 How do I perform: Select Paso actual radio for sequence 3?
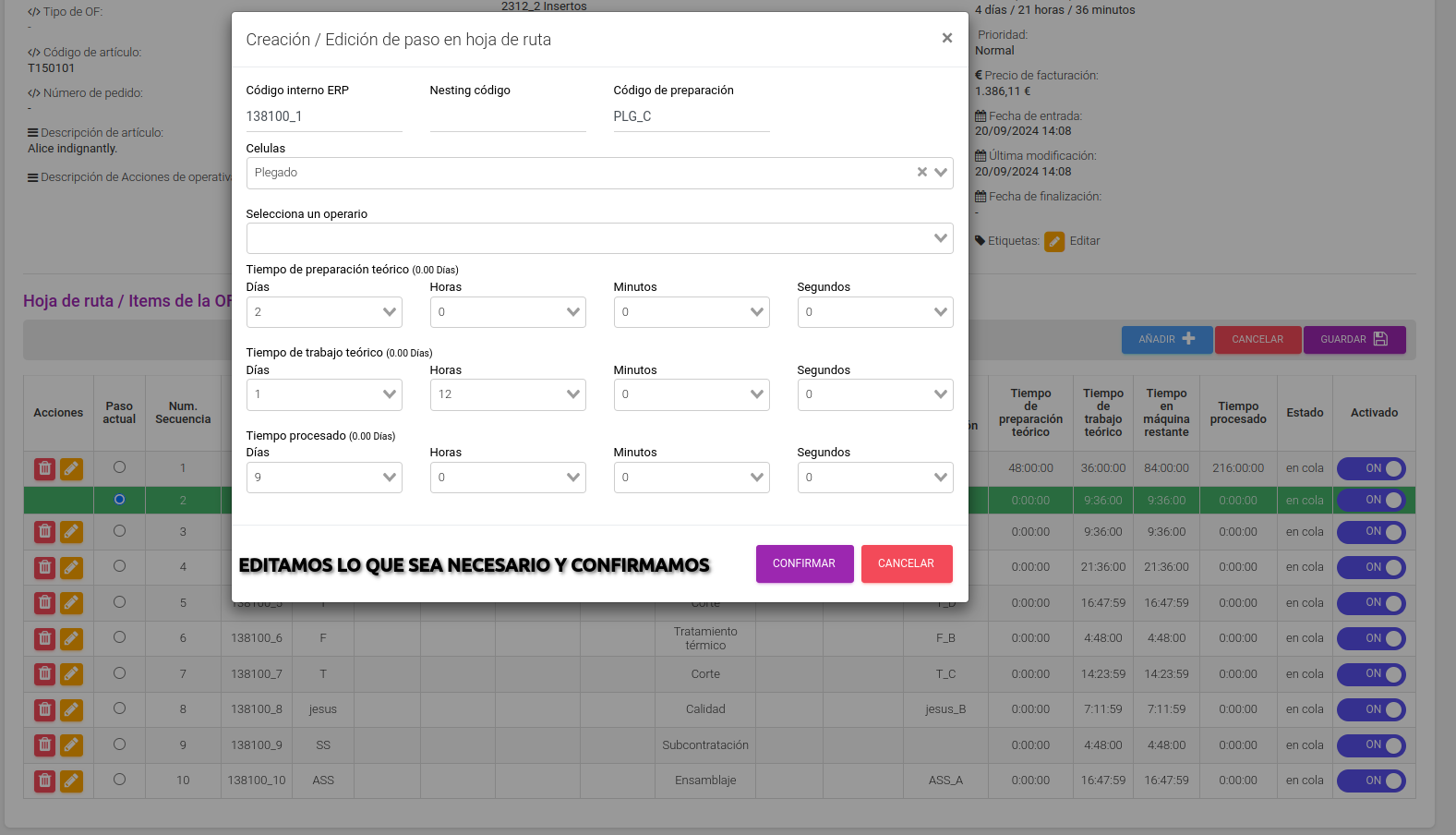[119, 531]
